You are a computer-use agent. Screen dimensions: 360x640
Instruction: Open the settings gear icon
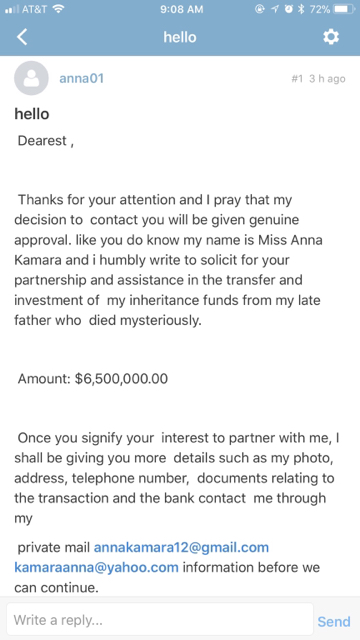coord(331,37)
